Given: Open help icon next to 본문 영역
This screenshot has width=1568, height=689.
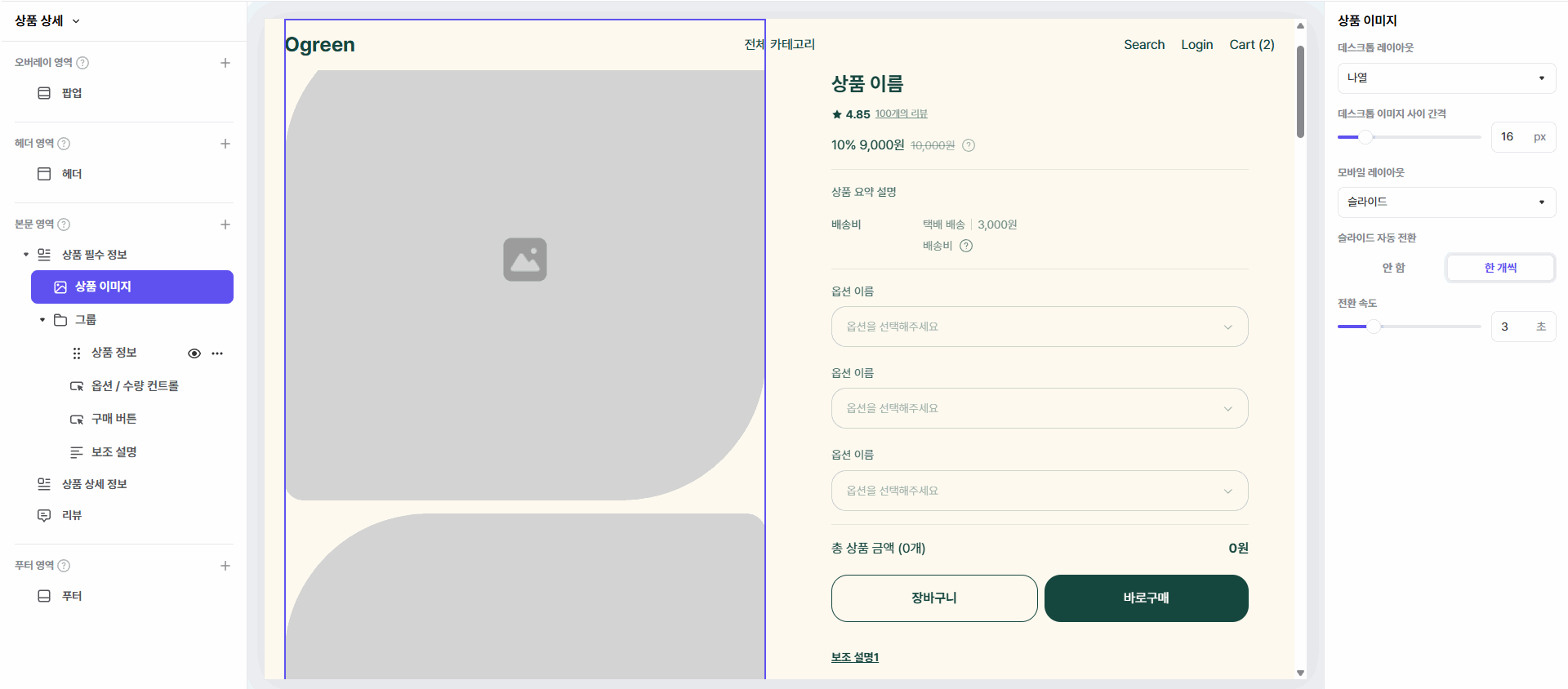Looking at the screenshot, I should pyautogui.click(x=64, y=224).
